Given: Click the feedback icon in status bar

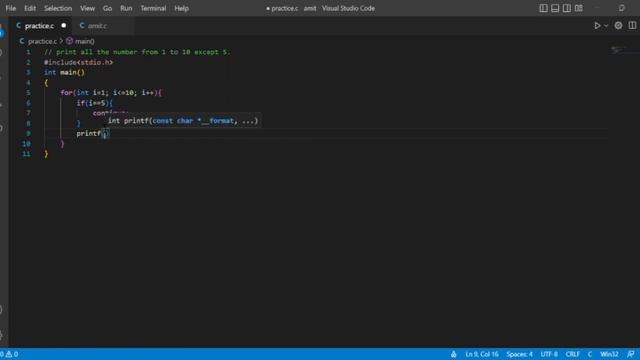Looking at the screenshot, I should click(630, 354).
